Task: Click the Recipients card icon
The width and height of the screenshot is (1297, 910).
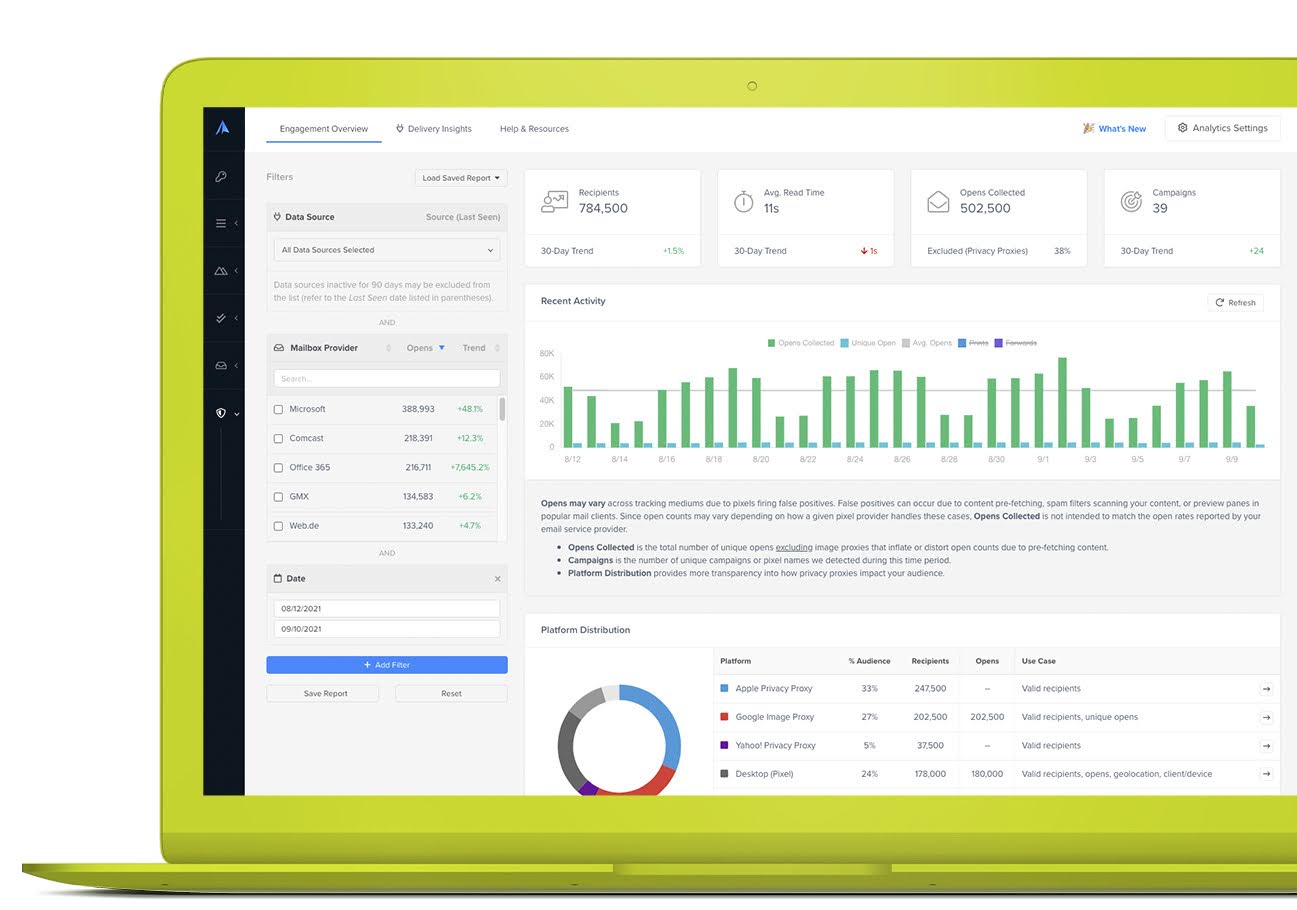Action: tap(554, 201)
